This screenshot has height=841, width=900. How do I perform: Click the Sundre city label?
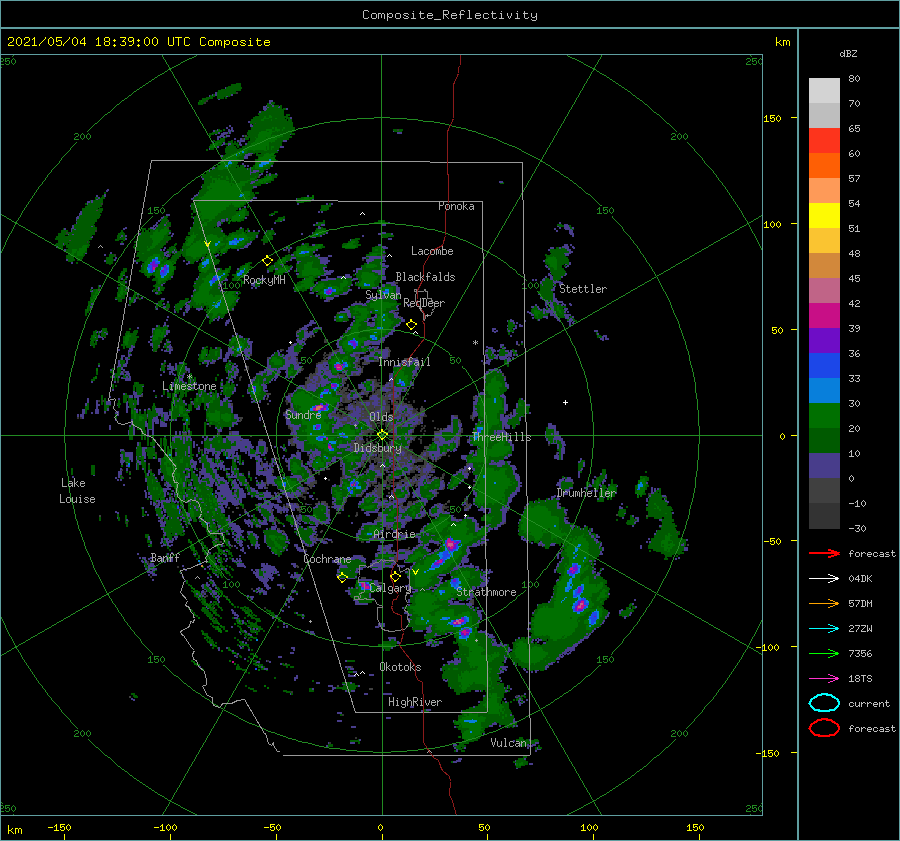pyautogui.click(x=303, y=415)
